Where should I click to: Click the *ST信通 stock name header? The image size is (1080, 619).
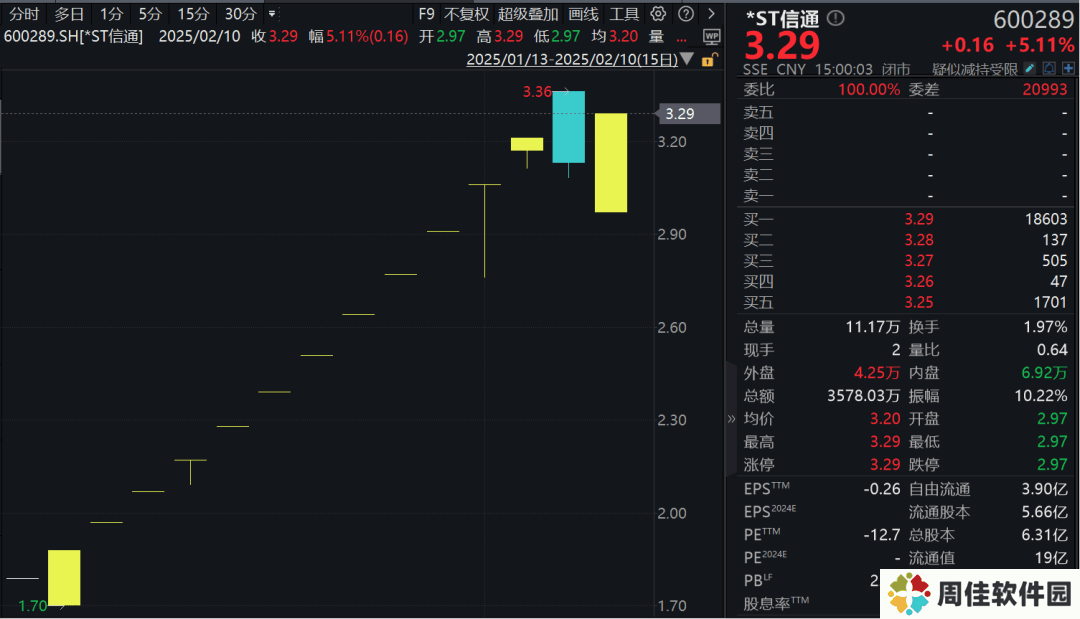coord(782,18)
